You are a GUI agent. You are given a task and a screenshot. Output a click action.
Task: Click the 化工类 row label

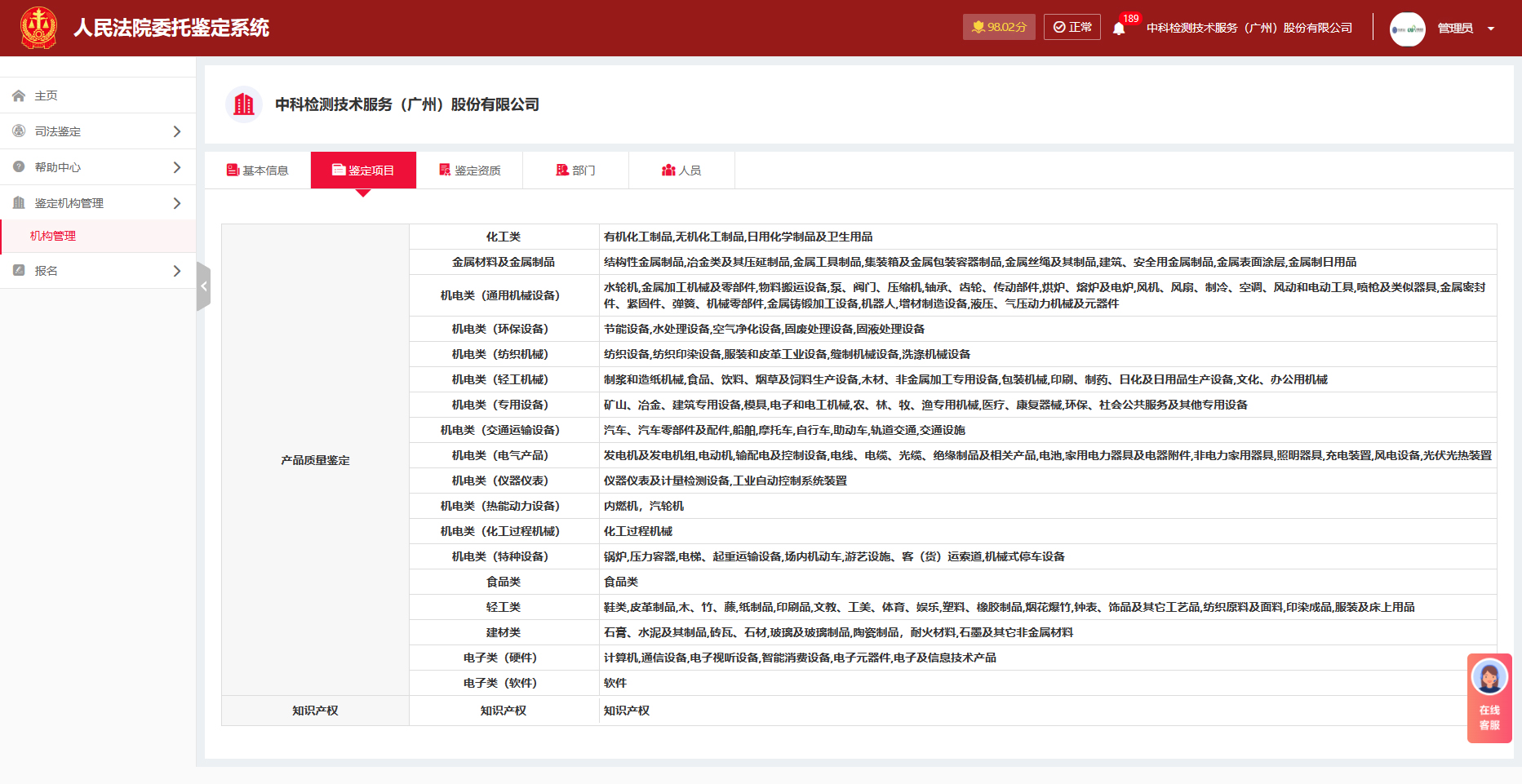point(504,237)
